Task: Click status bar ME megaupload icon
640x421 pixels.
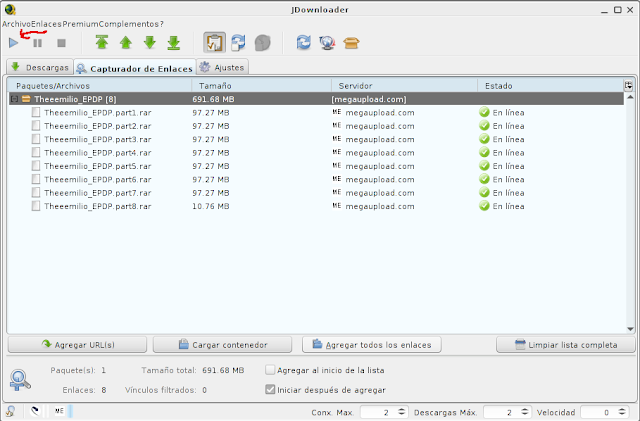Action: coord(59,411)
